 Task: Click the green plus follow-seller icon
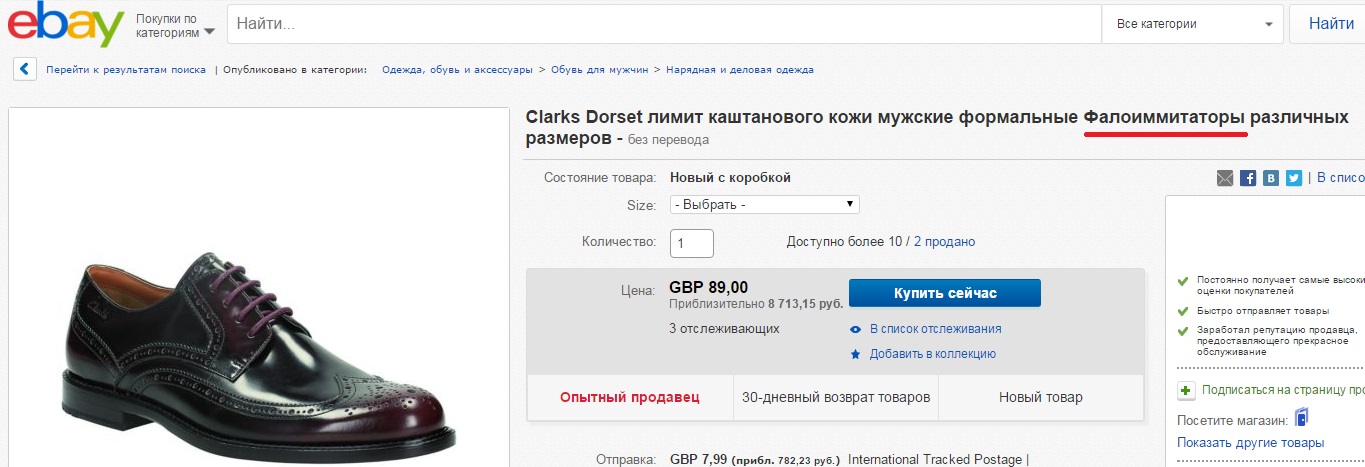point(1186,391)
